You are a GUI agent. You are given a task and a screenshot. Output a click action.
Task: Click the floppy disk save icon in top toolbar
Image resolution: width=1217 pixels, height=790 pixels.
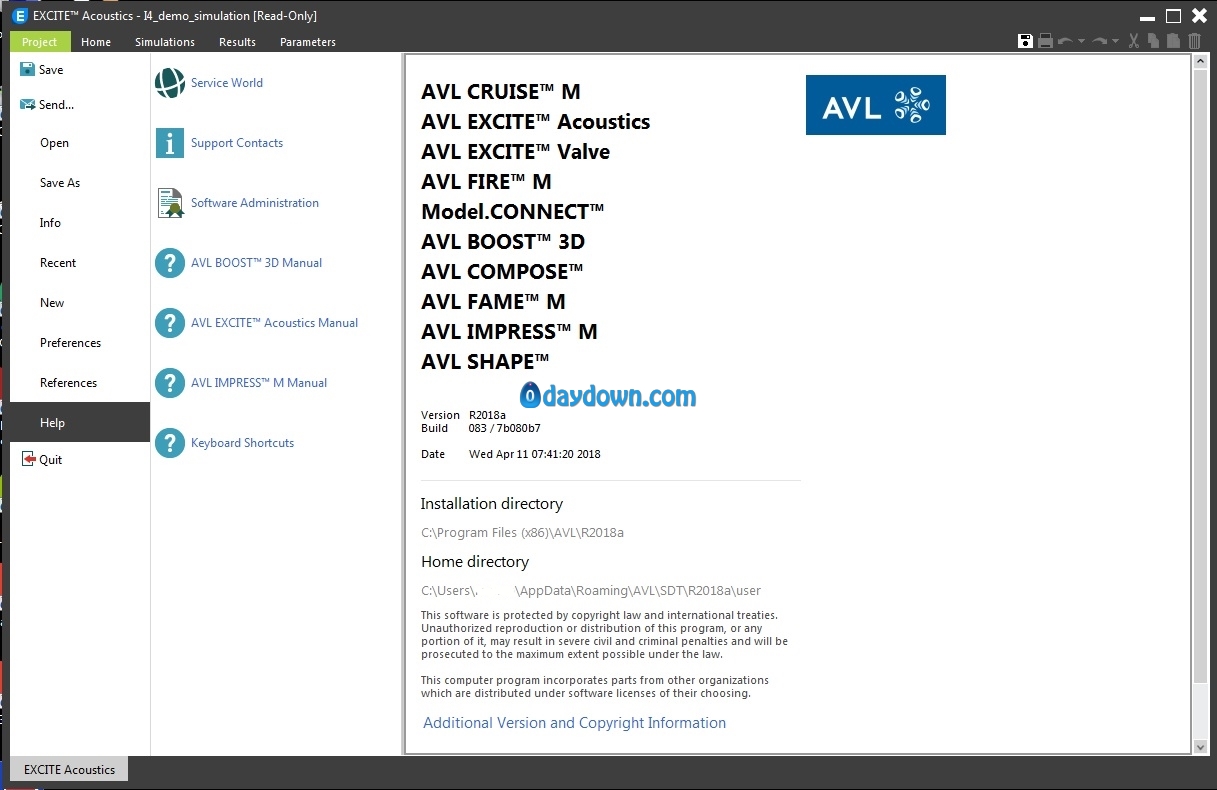[x=1025, y=41]
